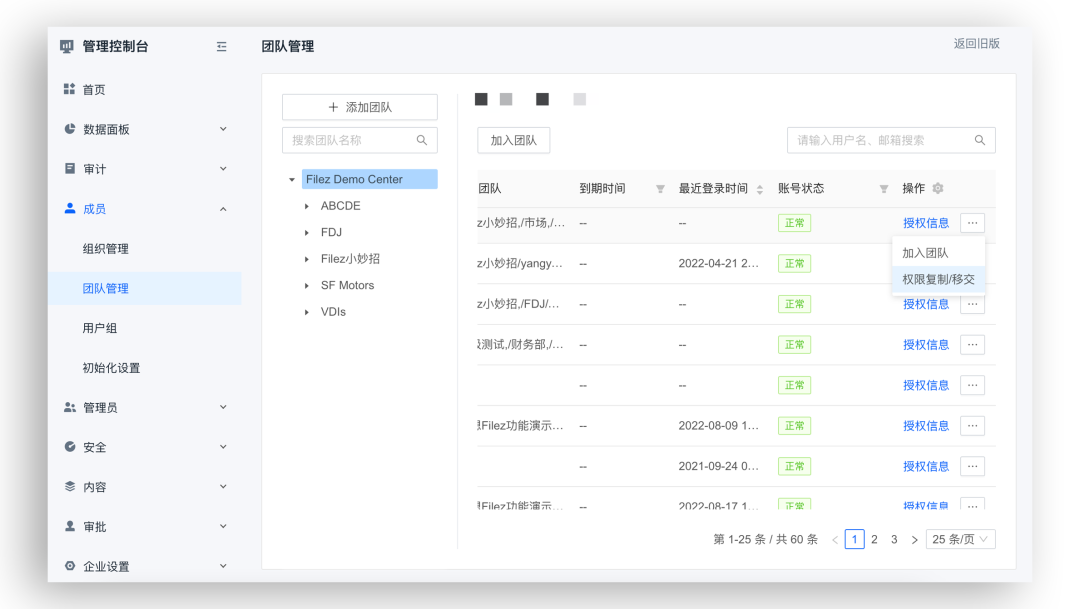Go to previous page arrow

(x=835, y=539)
